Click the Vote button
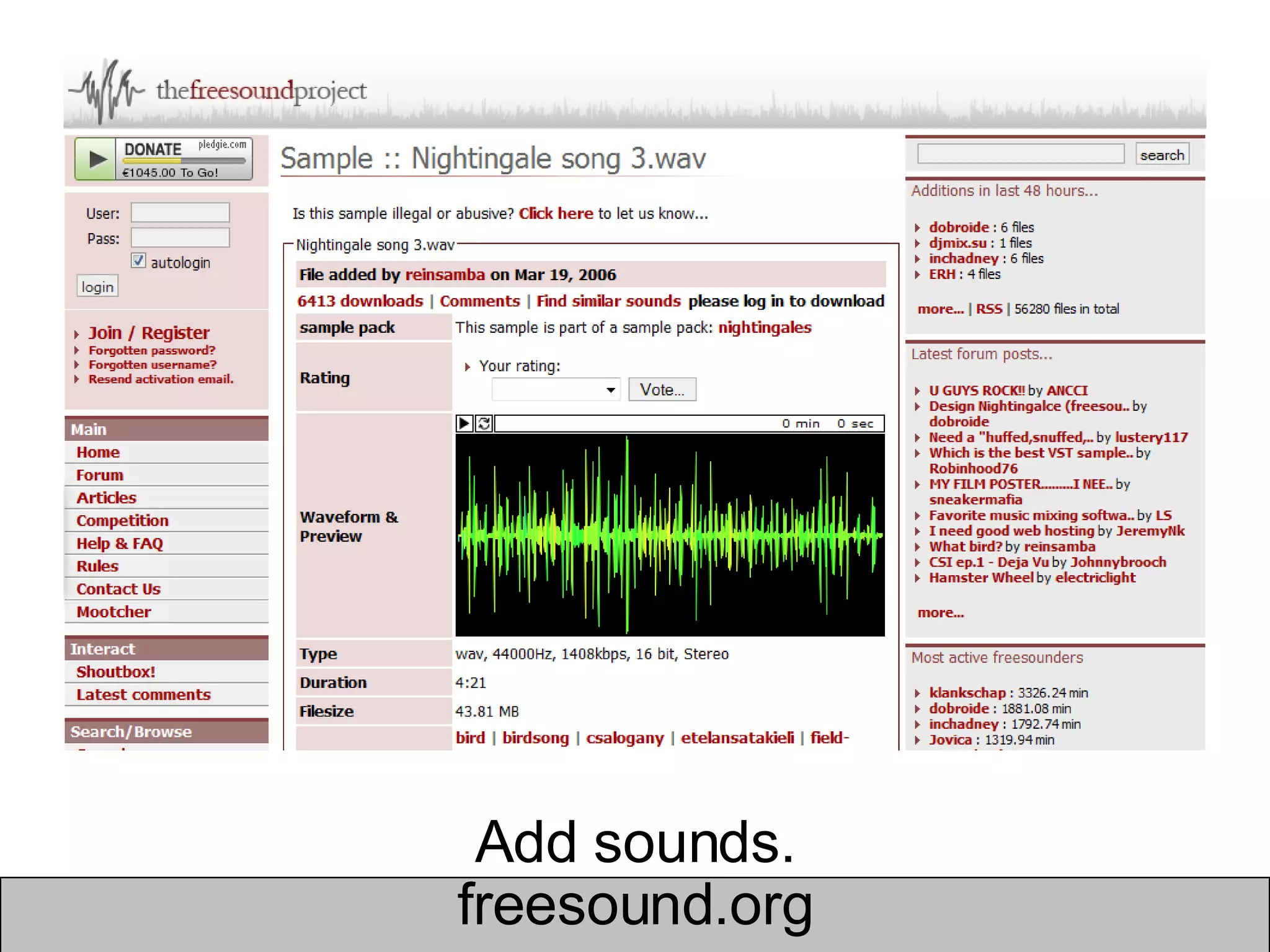This screenshot has height=952, width=1270. (x=662, y=390)
